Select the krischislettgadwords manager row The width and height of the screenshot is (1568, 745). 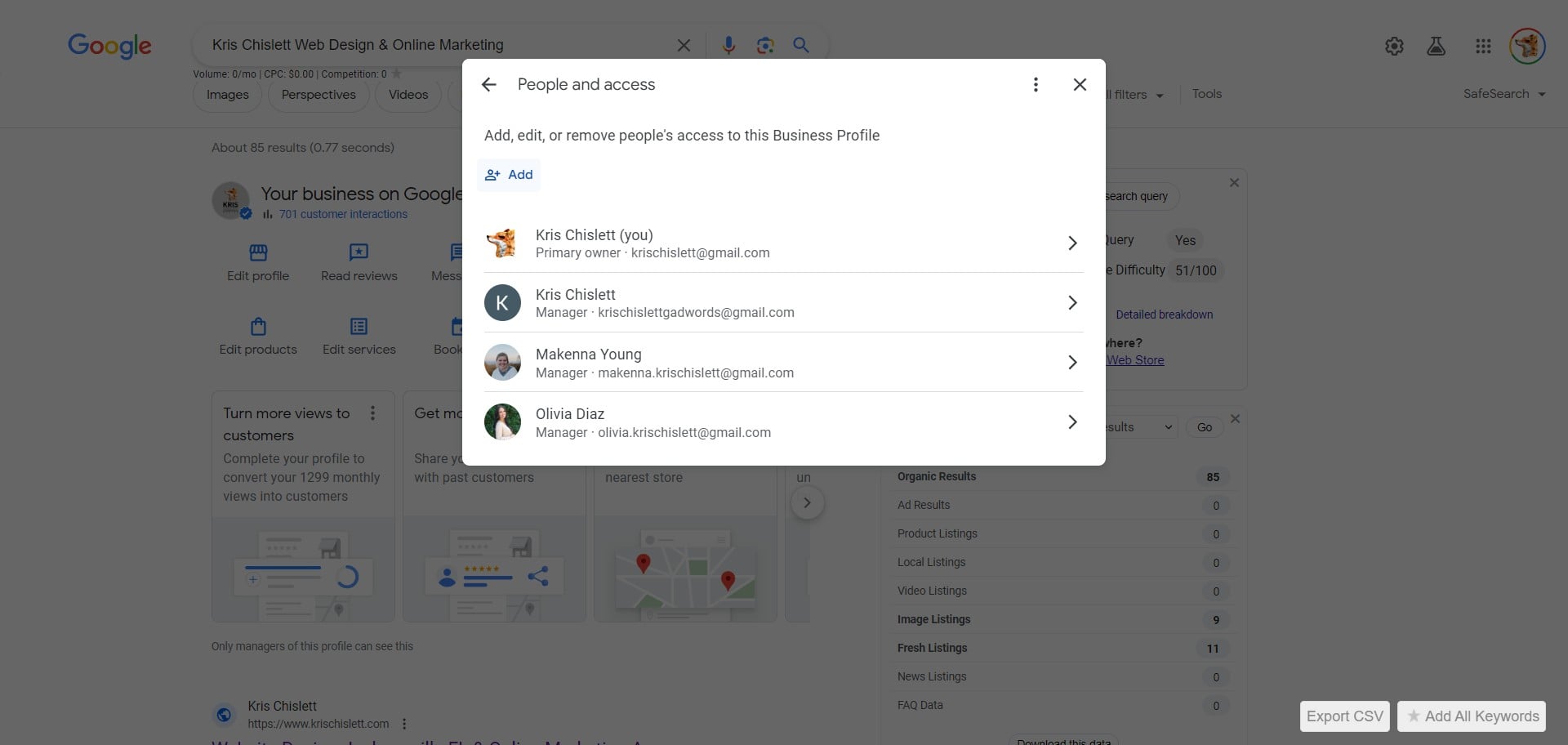tap(783, 303)
